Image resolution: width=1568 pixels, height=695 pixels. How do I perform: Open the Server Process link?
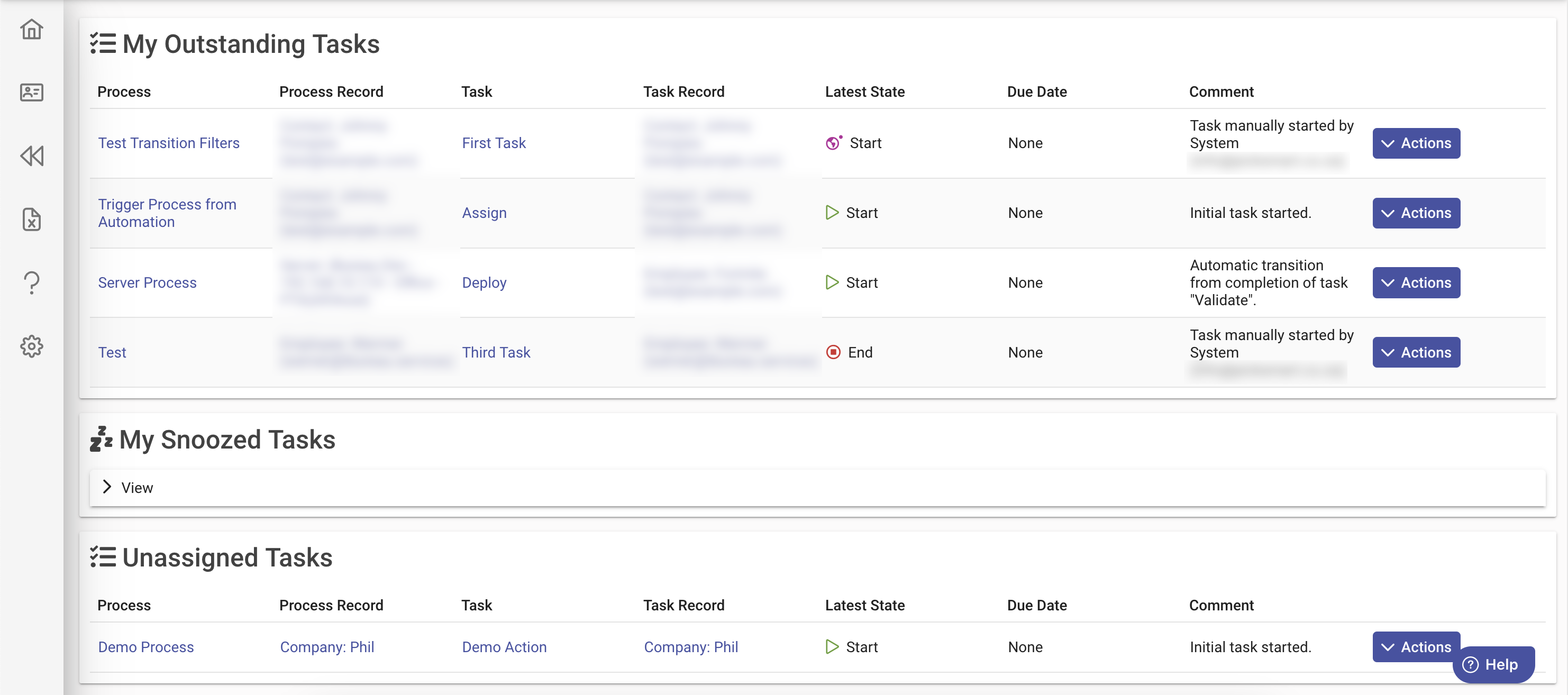pyautogui.click(x=147, y=282)
